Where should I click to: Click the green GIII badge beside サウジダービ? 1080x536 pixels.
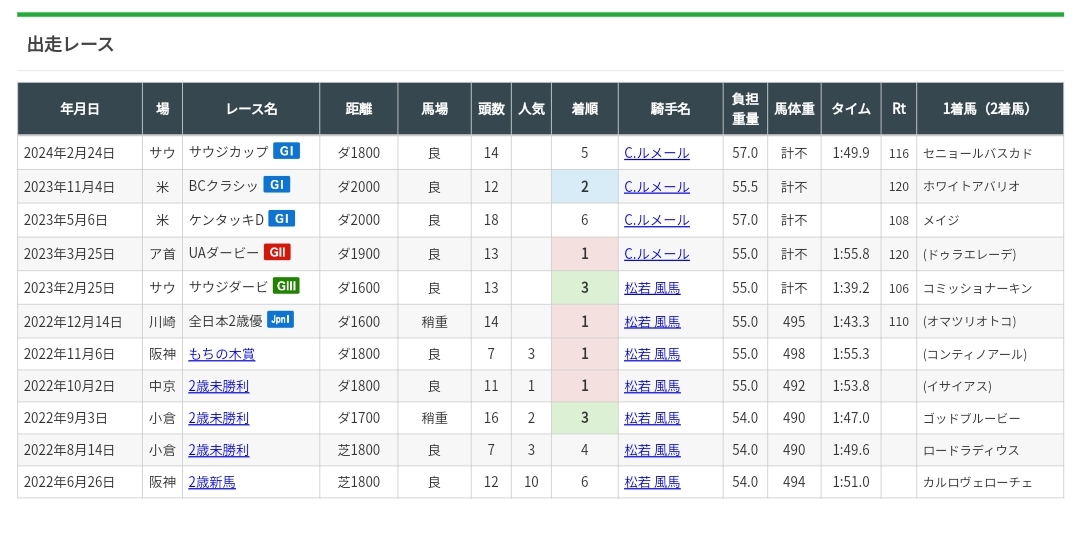287,286
